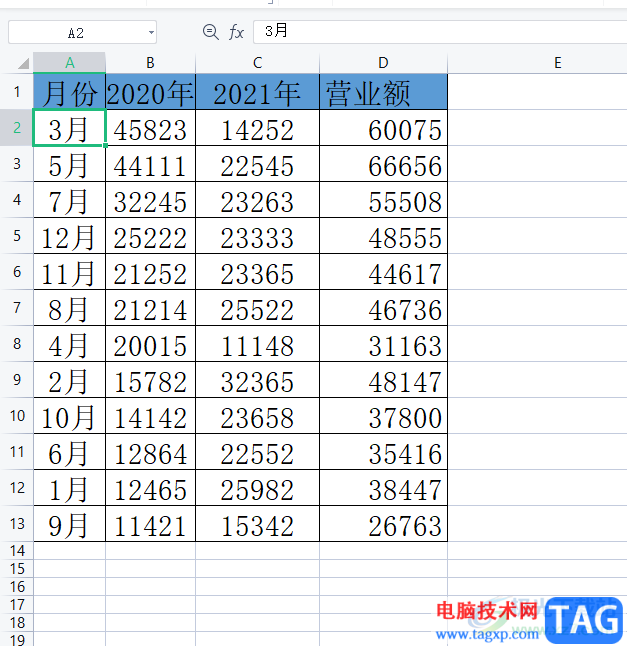The height and width of the screenshot is (646, 627).
Task: Click the select-all corner triangle
Action: tap(23, 63)
